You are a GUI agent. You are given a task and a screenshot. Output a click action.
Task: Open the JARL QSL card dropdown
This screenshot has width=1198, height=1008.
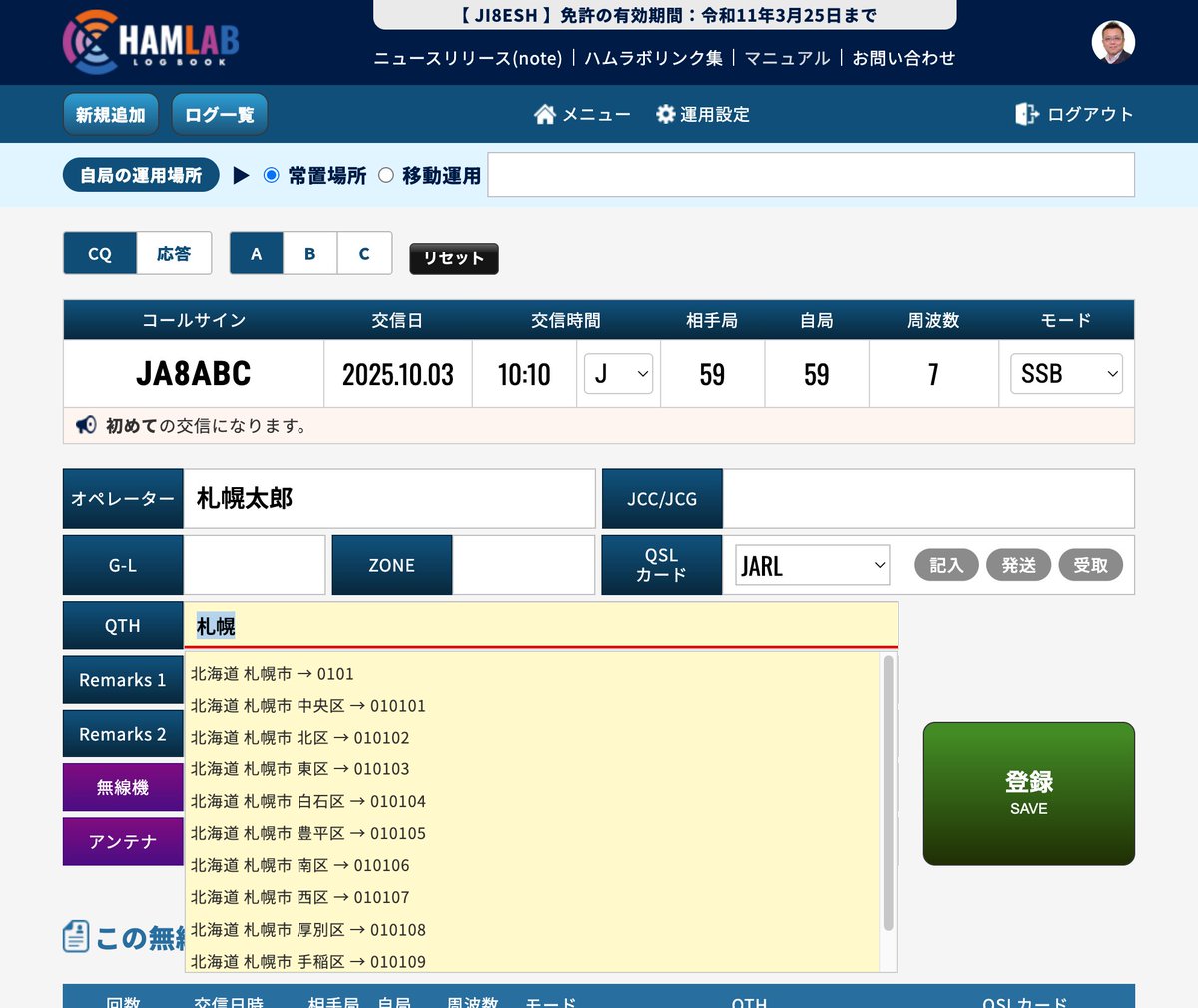(813, 565)
